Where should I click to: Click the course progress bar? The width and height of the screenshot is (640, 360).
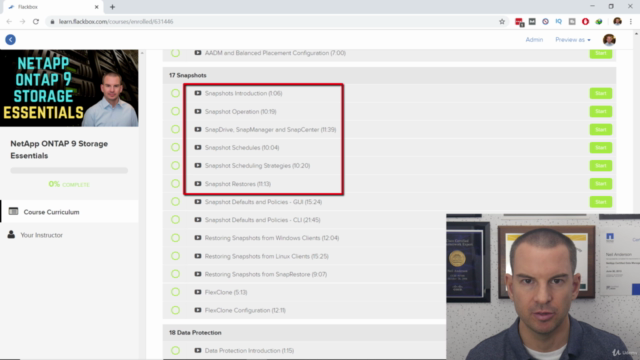[69, 170]
